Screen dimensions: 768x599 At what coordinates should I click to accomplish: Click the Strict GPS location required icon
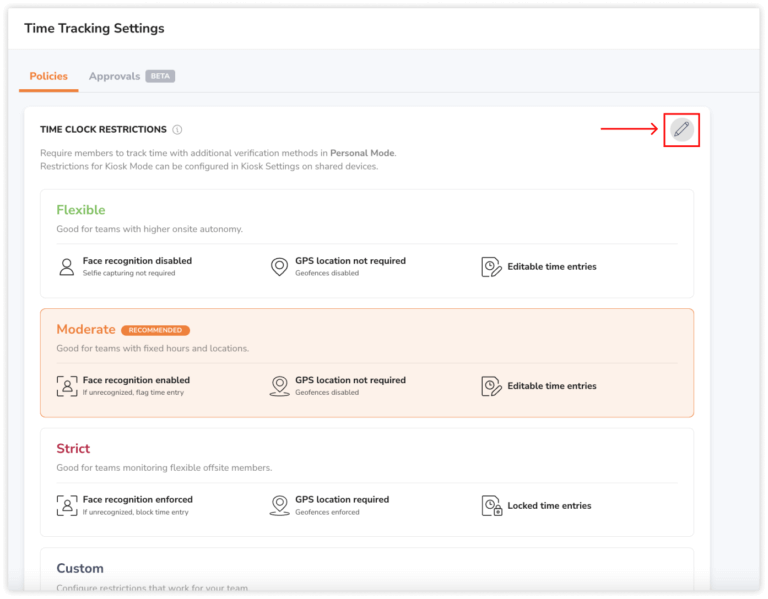tap(279, 505)
